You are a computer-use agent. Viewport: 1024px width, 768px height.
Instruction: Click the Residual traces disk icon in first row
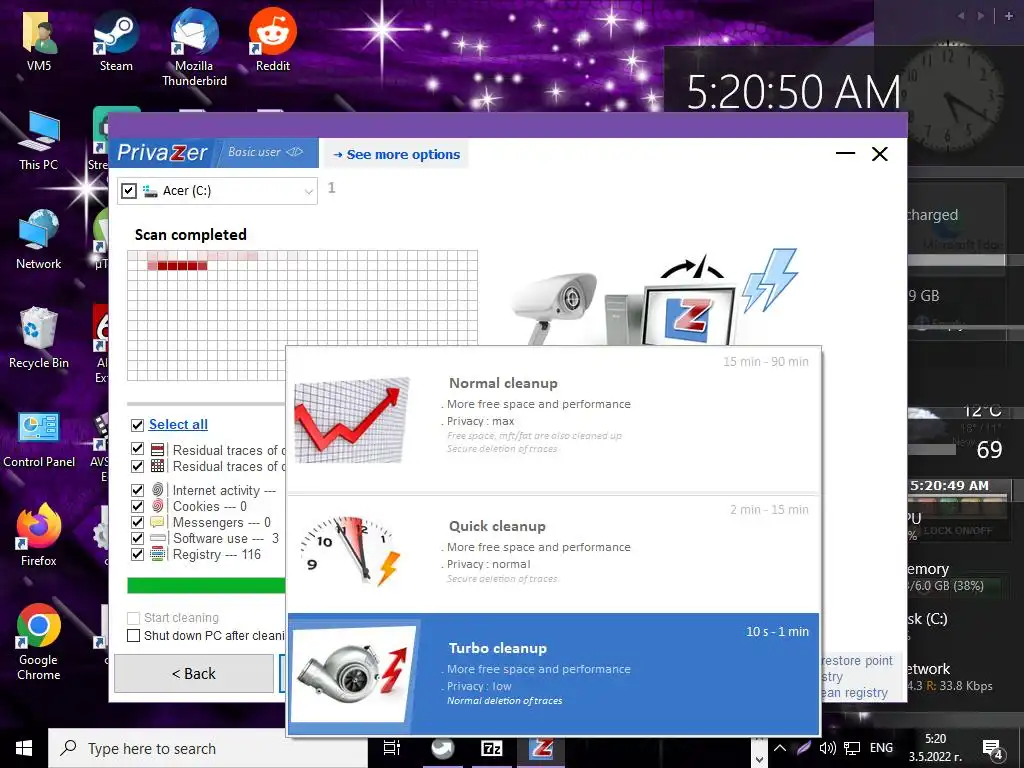click(157, 449)
